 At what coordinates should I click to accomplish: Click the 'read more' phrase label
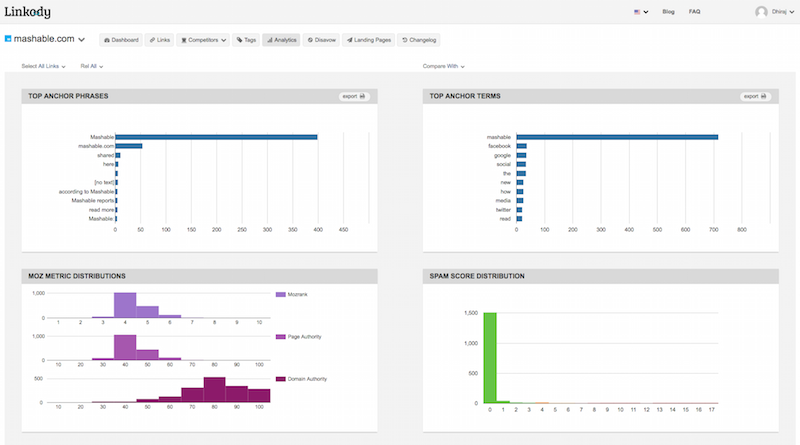point(102,210)
